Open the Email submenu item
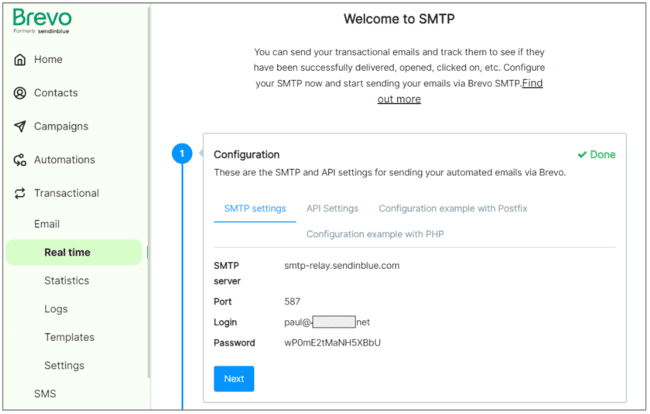The width and height of the screenshot is (650, 414). [x=47, y=224]
